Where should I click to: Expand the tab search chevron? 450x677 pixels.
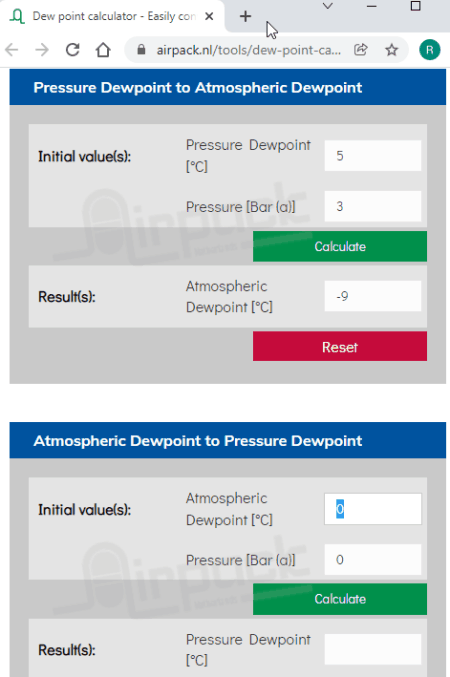328,6
